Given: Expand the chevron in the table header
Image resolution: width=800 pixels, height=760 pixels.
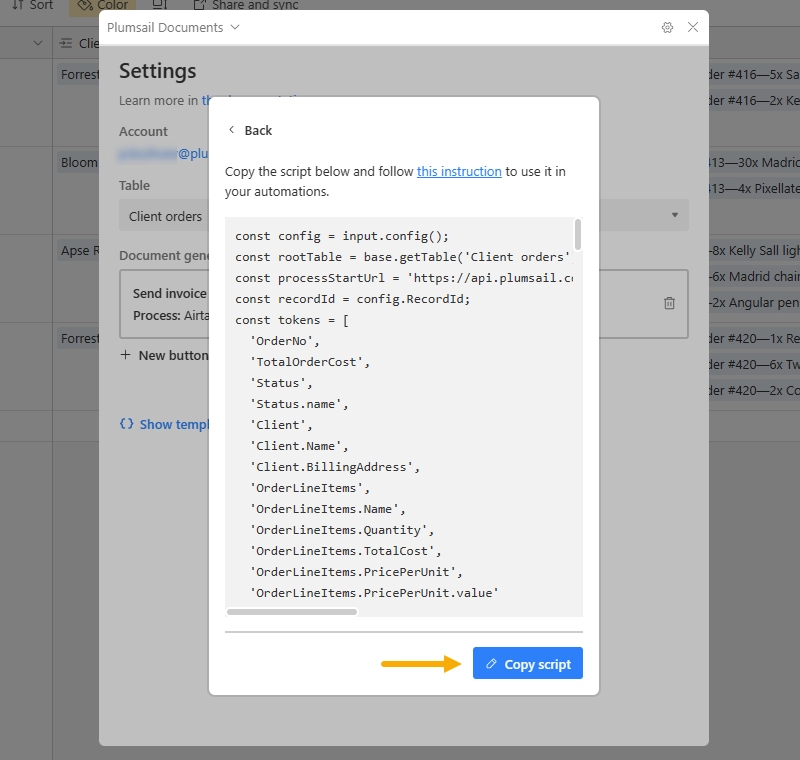Looking at the screenshot, I should pos(38,43).
